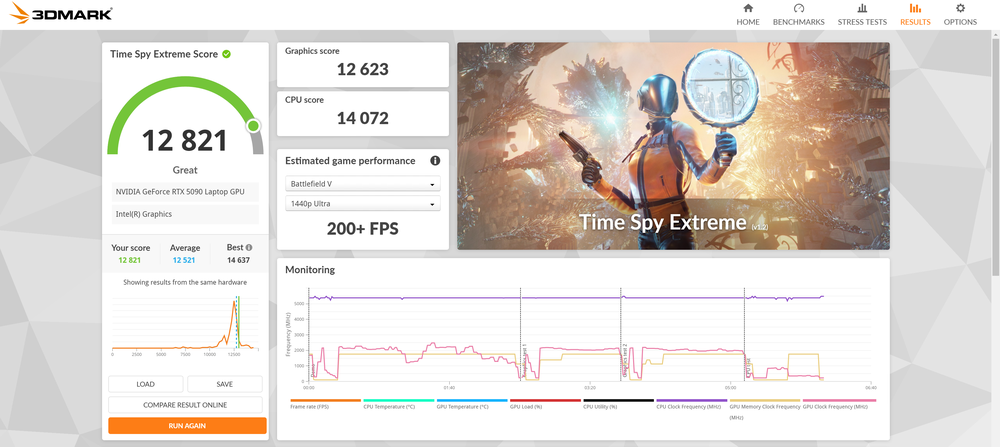Toggle Frame rate (FPS) legend swatch
This screenshot has width=1000, height=447.
point(325,400)
